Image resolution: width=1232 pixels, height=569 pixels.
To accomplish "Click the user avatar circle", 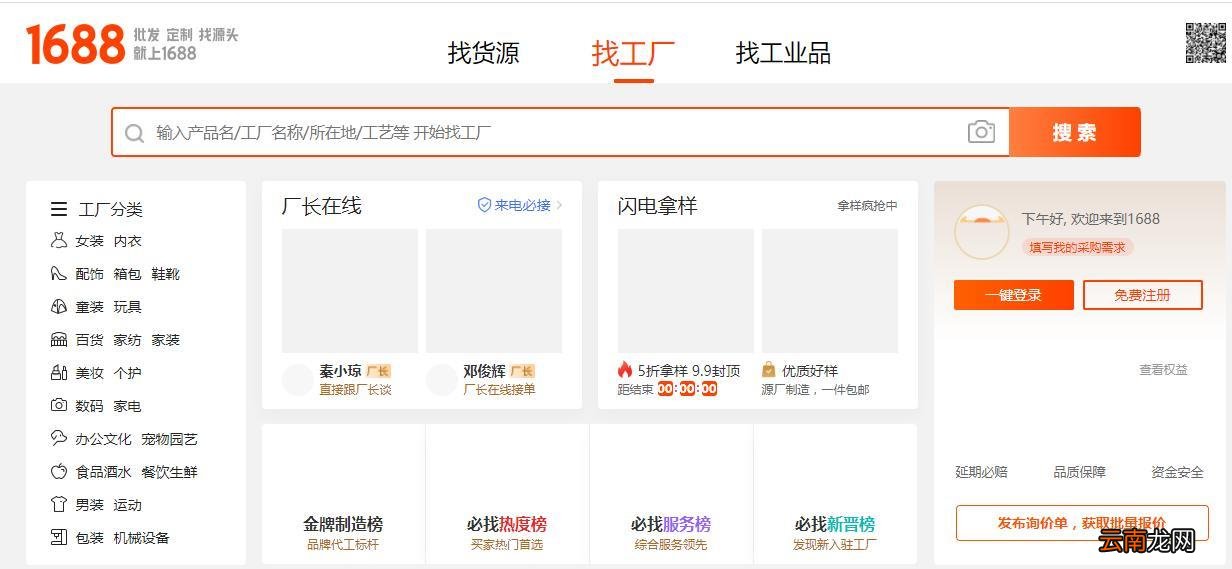I will tap(981, 232).
